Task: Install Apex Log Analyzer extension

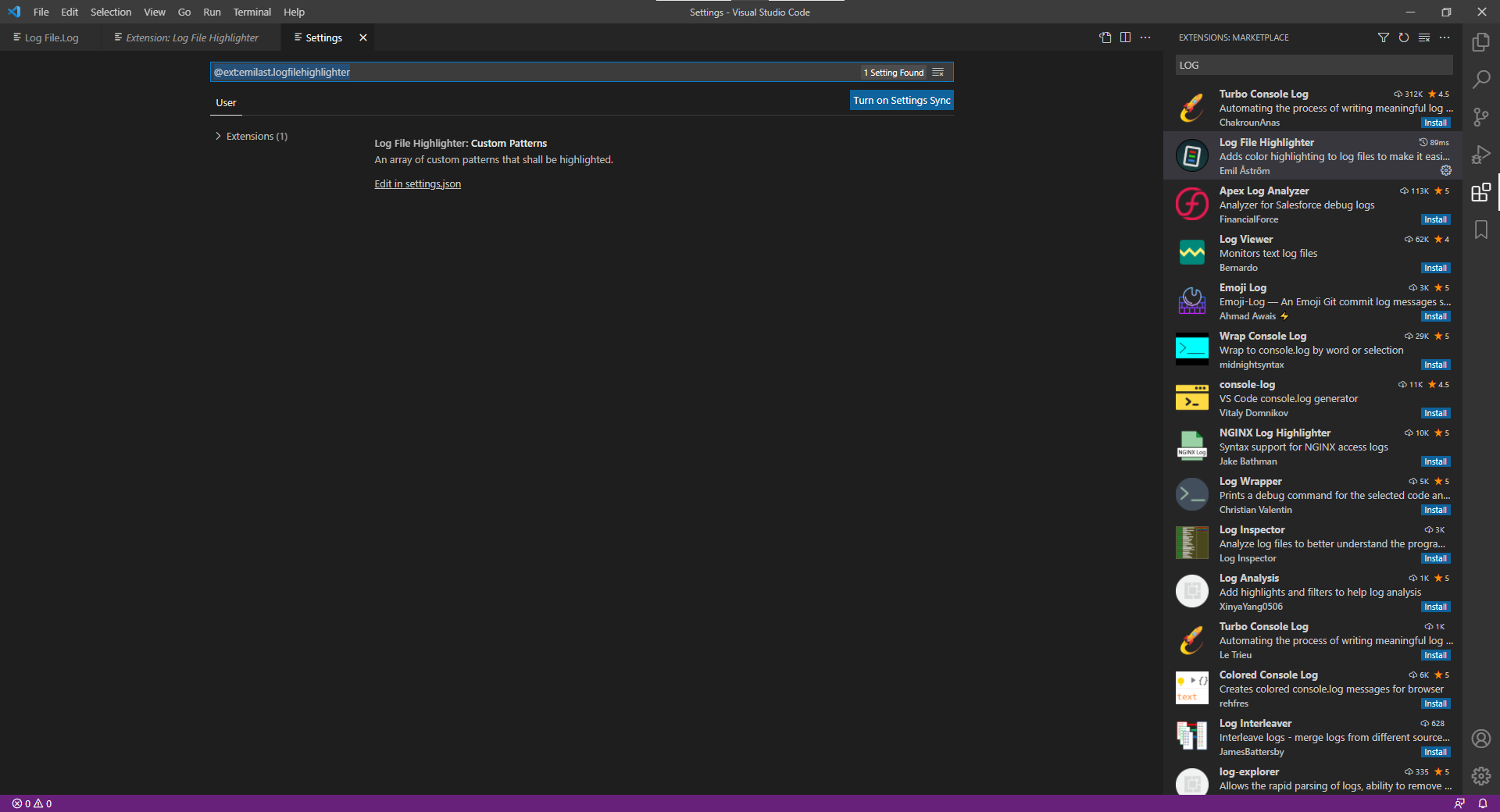Action: (x=1435, y=219)
